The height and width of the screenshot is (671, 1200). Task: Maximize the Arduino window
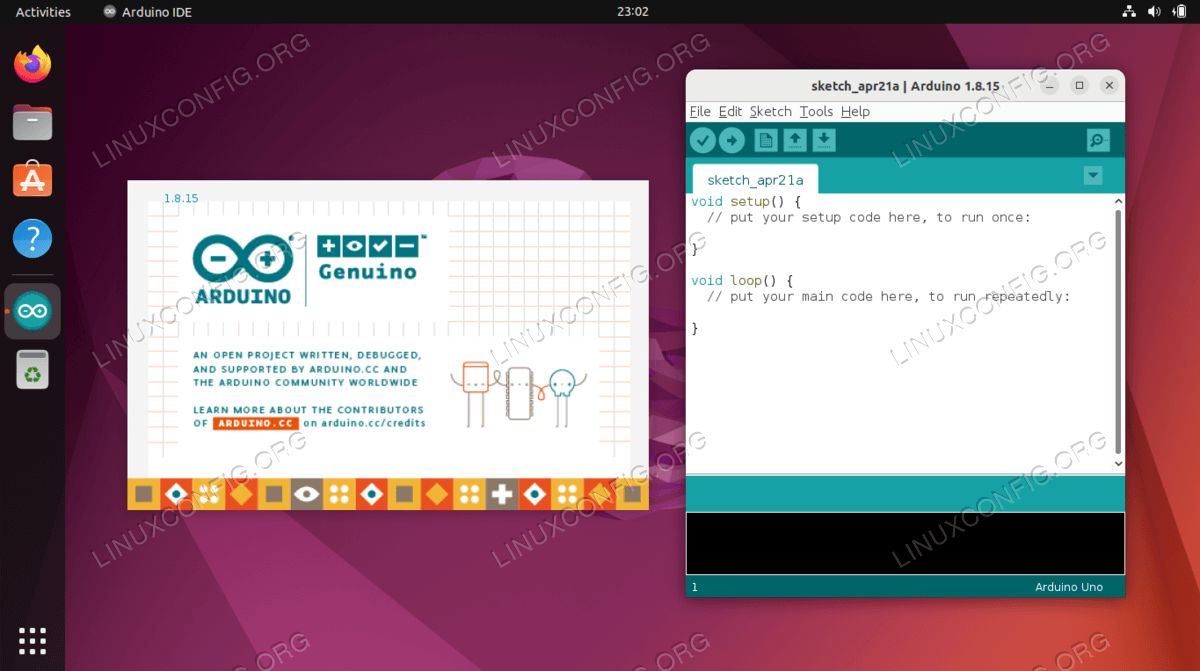click(x=1079, y=86)
